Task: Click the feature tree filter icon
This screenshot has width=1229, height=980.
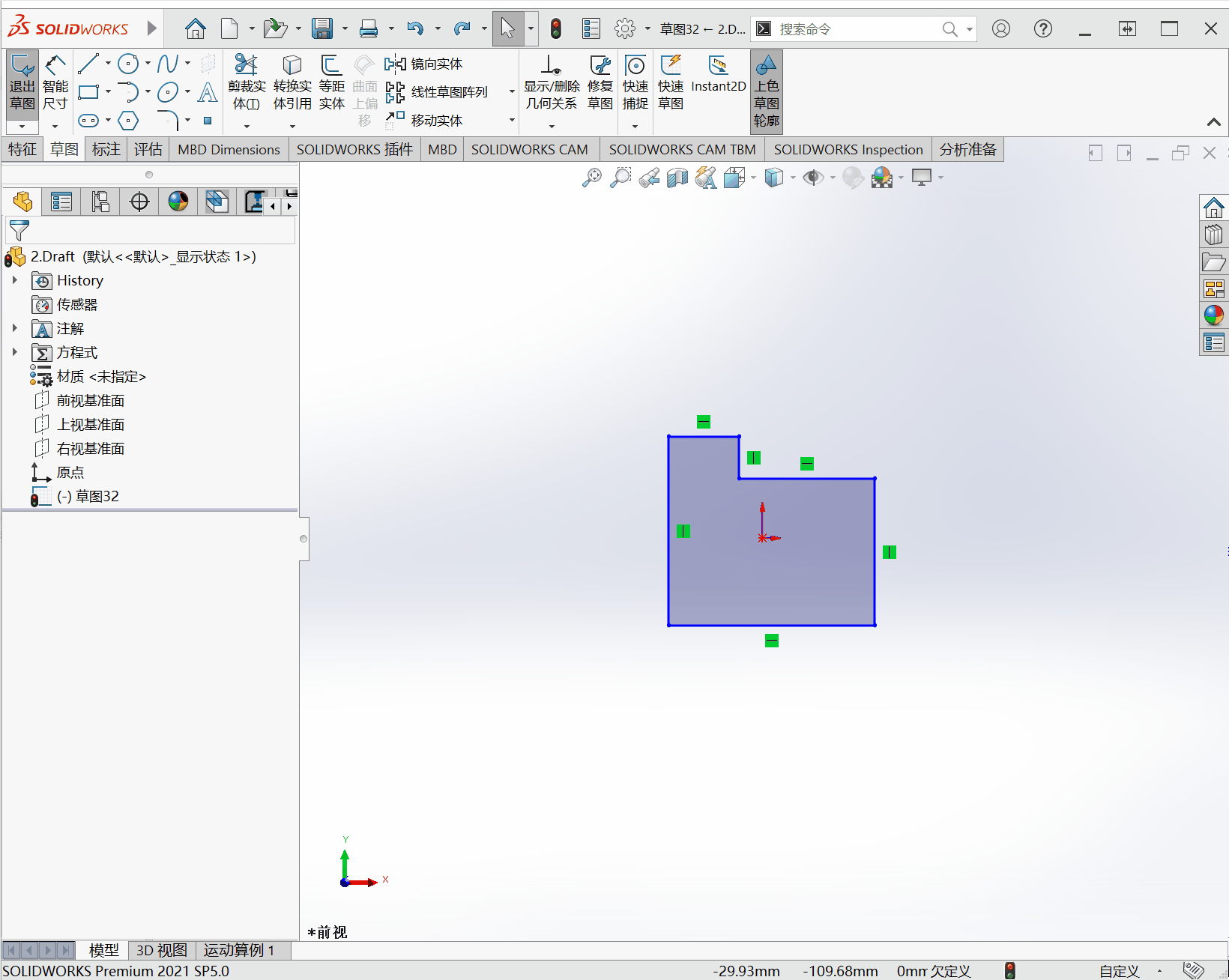Action: 19,230
